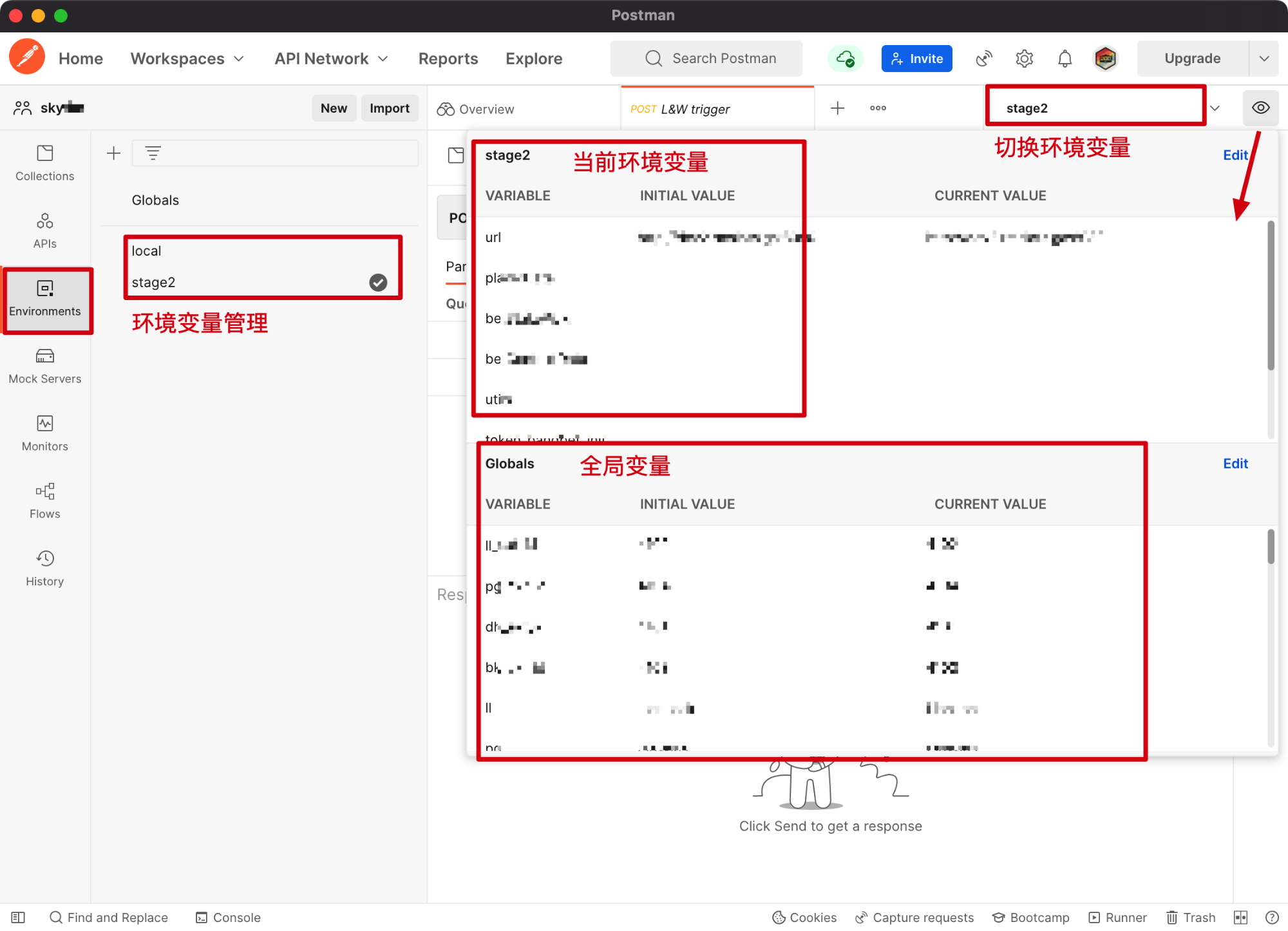Focus the Search Postman field
Viewport: 1288px width, 931px height.
(706, 59)
